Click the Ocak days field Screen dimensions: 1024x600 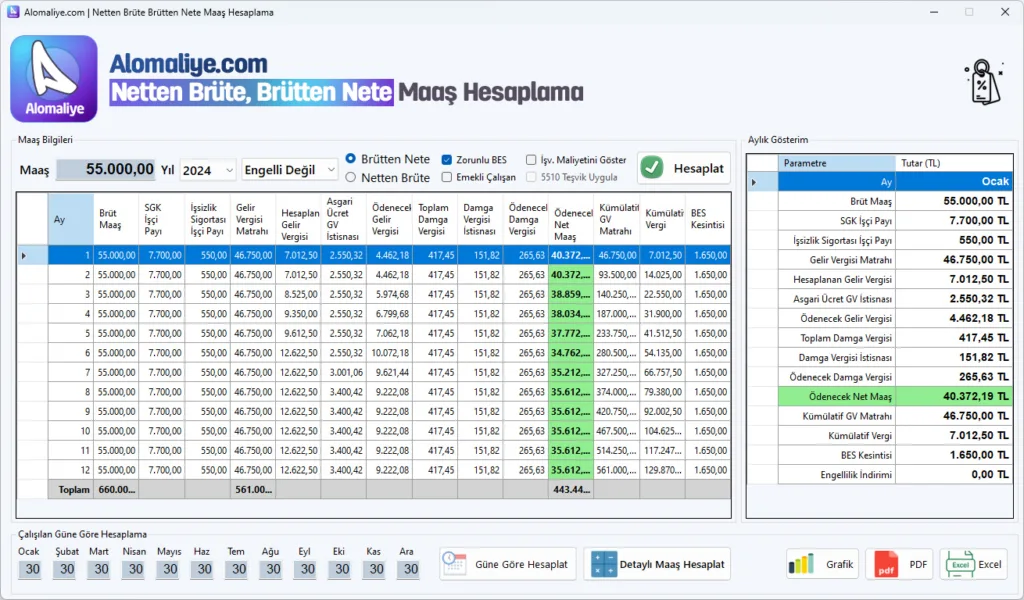[x=32, y=569]
